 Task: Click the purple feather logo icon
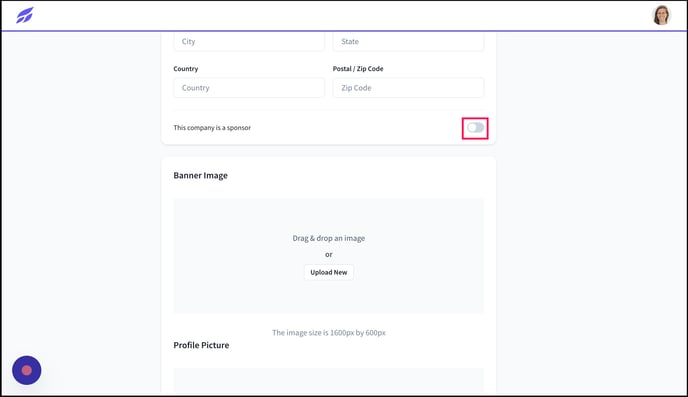pos(25,15)
